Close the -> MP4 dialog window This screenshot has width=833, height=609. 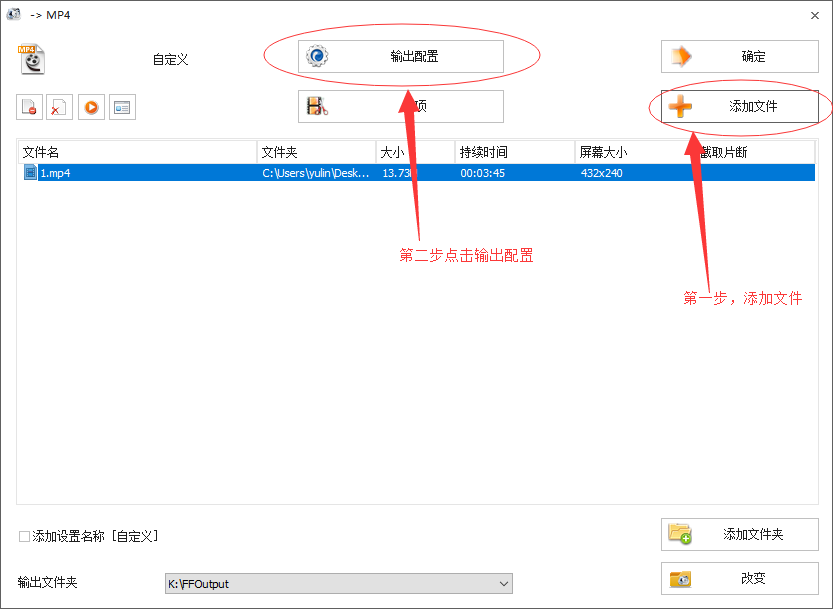coord(813,14)
